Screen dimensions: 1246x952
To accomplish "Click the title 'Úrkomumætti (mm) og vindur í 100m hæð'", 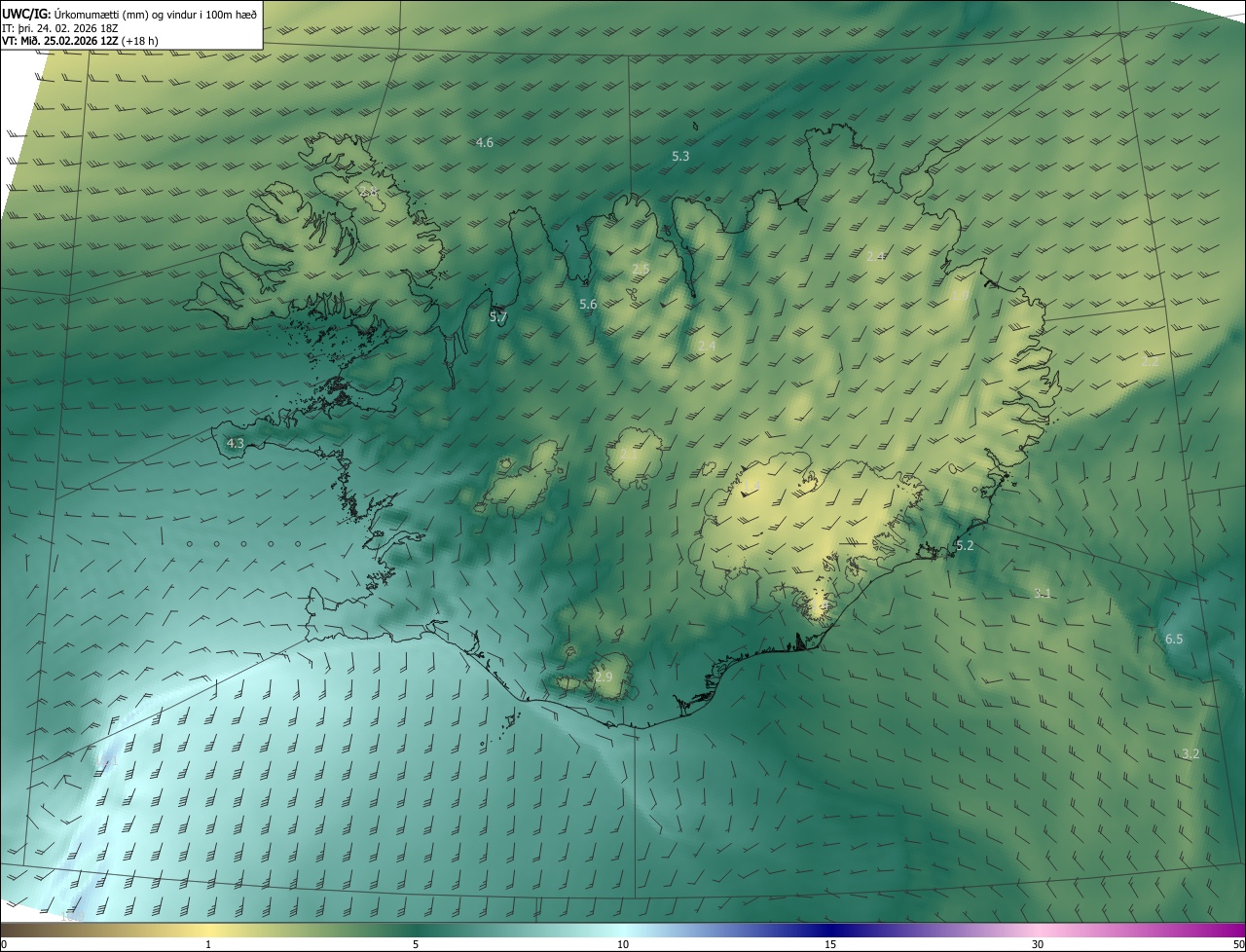I will (x=156, y=15).
